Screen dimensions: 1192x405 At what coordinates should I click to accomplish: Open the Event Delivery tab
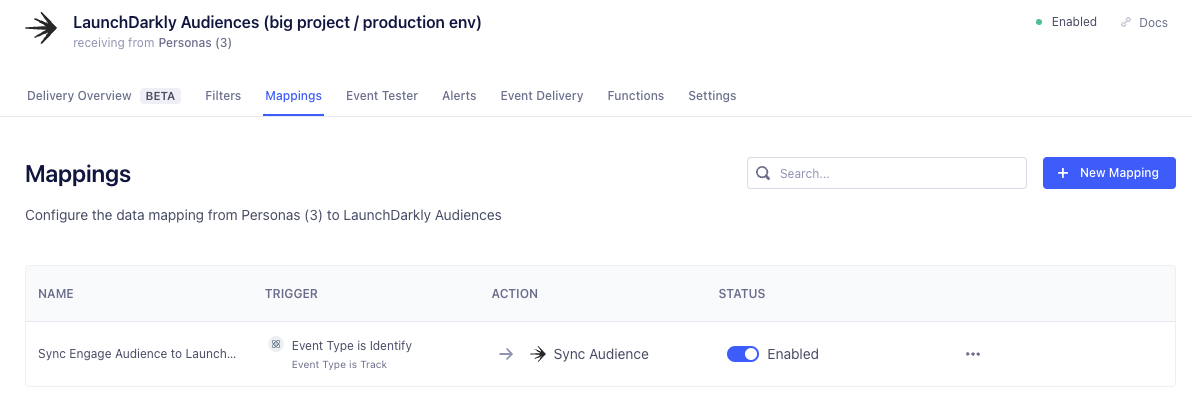click(542, 96)
